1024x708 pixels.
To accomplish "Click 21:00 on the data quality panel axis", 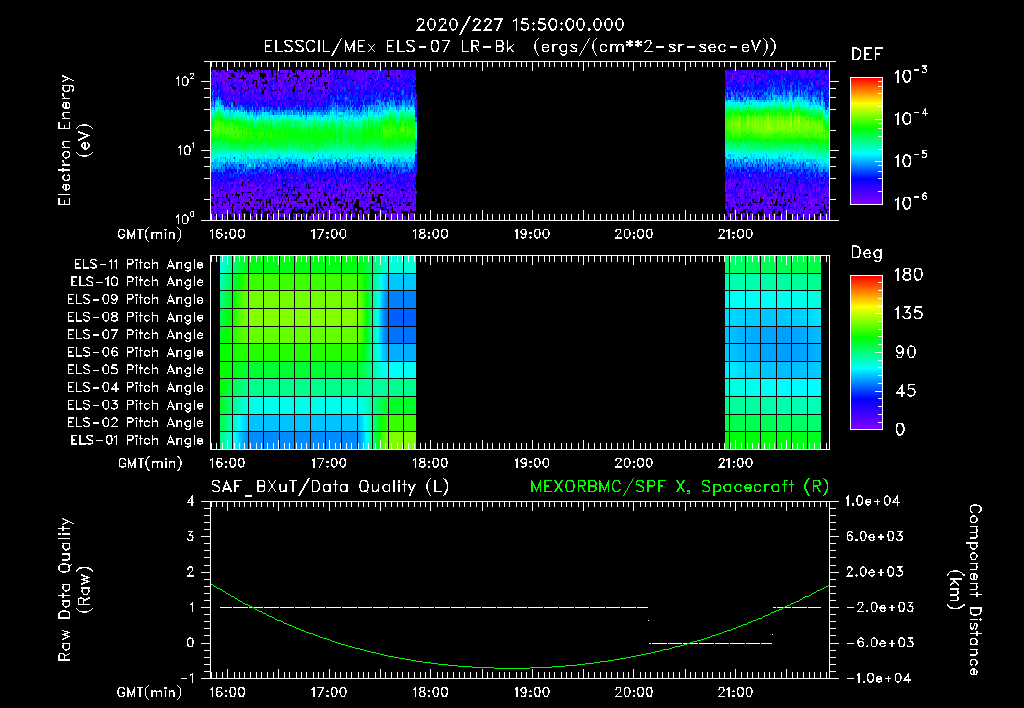I will [735, 692].
